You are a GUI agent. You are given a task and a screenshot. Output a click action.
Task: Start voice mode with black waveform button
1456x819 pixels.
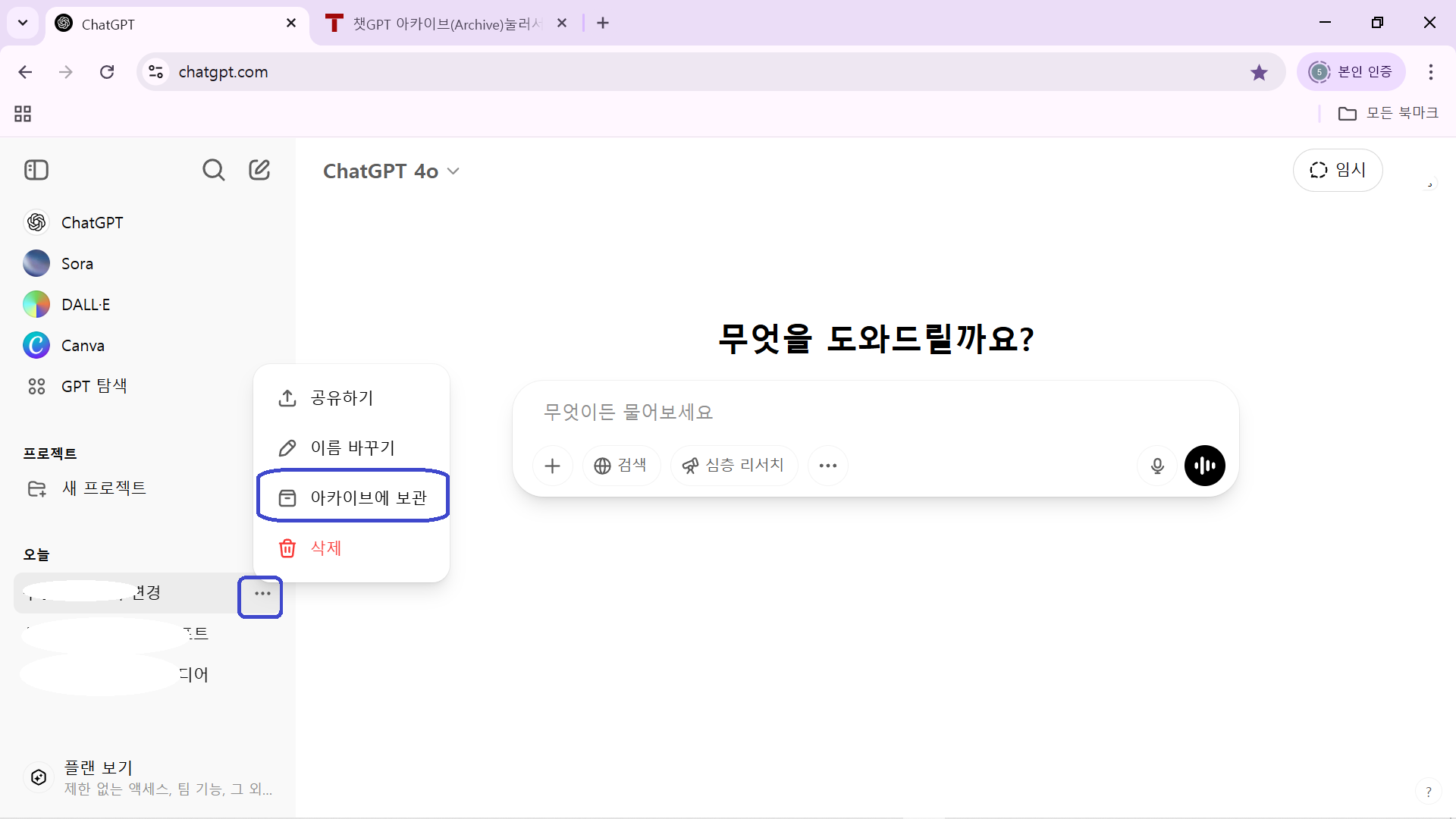1204,466
